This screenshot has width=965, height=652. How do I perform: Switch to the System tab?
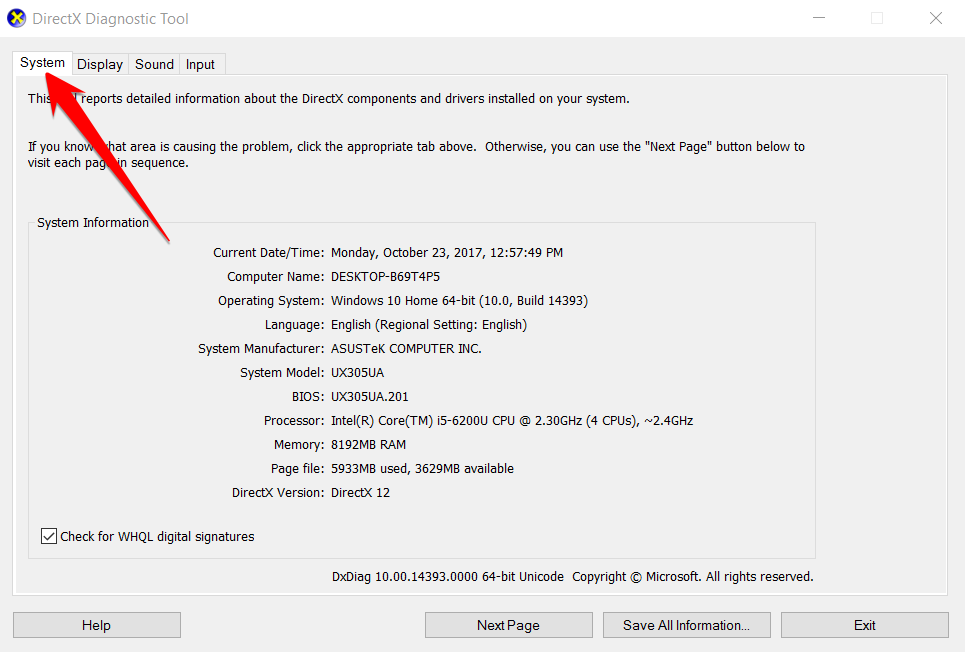click(x=42, y=63)
